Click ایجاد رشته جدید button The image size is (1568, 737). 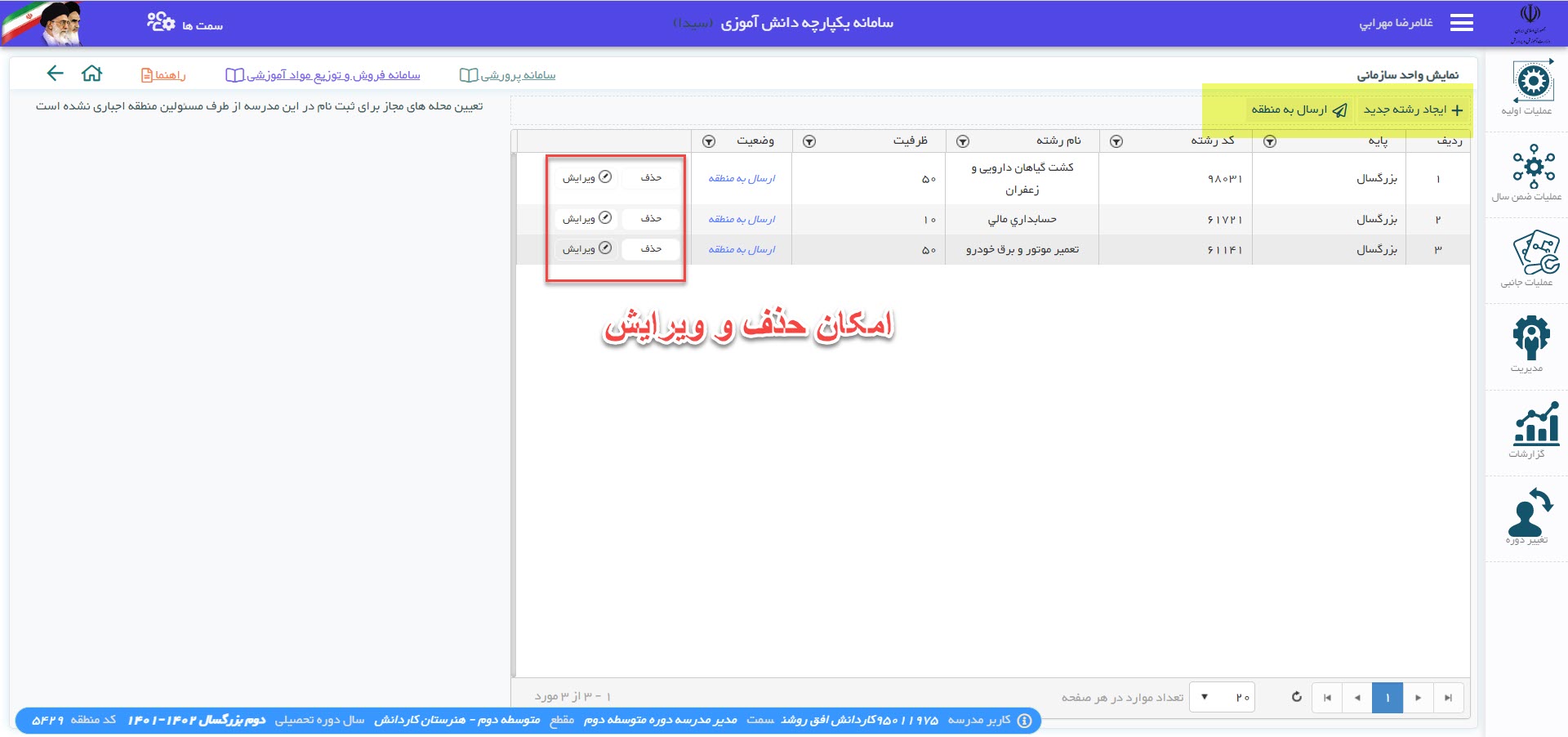tap(1413, 109)
